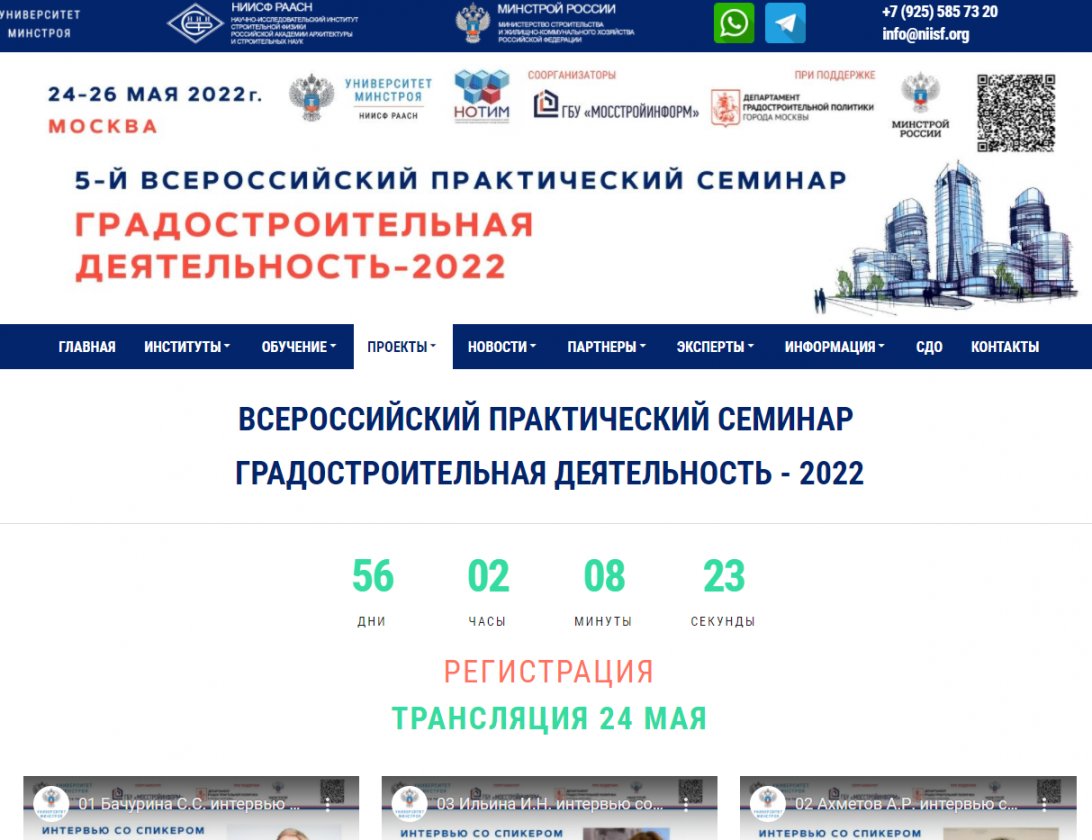1092x840 pixels.
Task: Click the ГБУ «Мосстройинформ» logo
Action: click(616, 105)
